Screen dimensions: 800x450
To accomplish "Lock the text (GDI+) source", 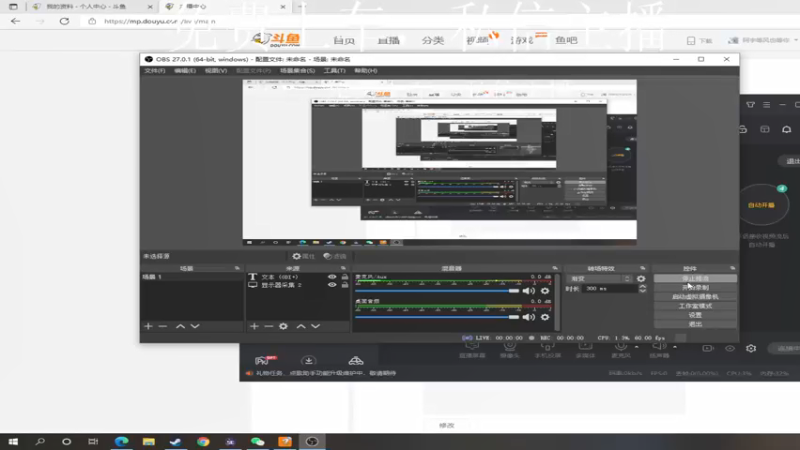I will (345, 277).
